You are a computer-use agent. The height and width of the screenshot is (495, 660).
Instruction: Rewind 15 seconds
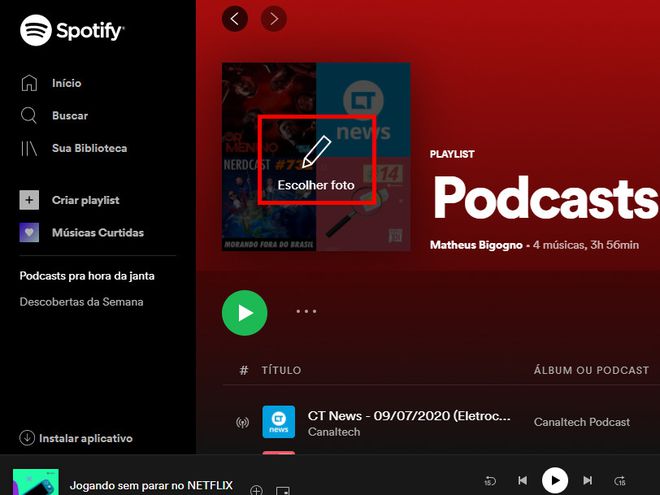pyautogui.click(x=490, y=480)
